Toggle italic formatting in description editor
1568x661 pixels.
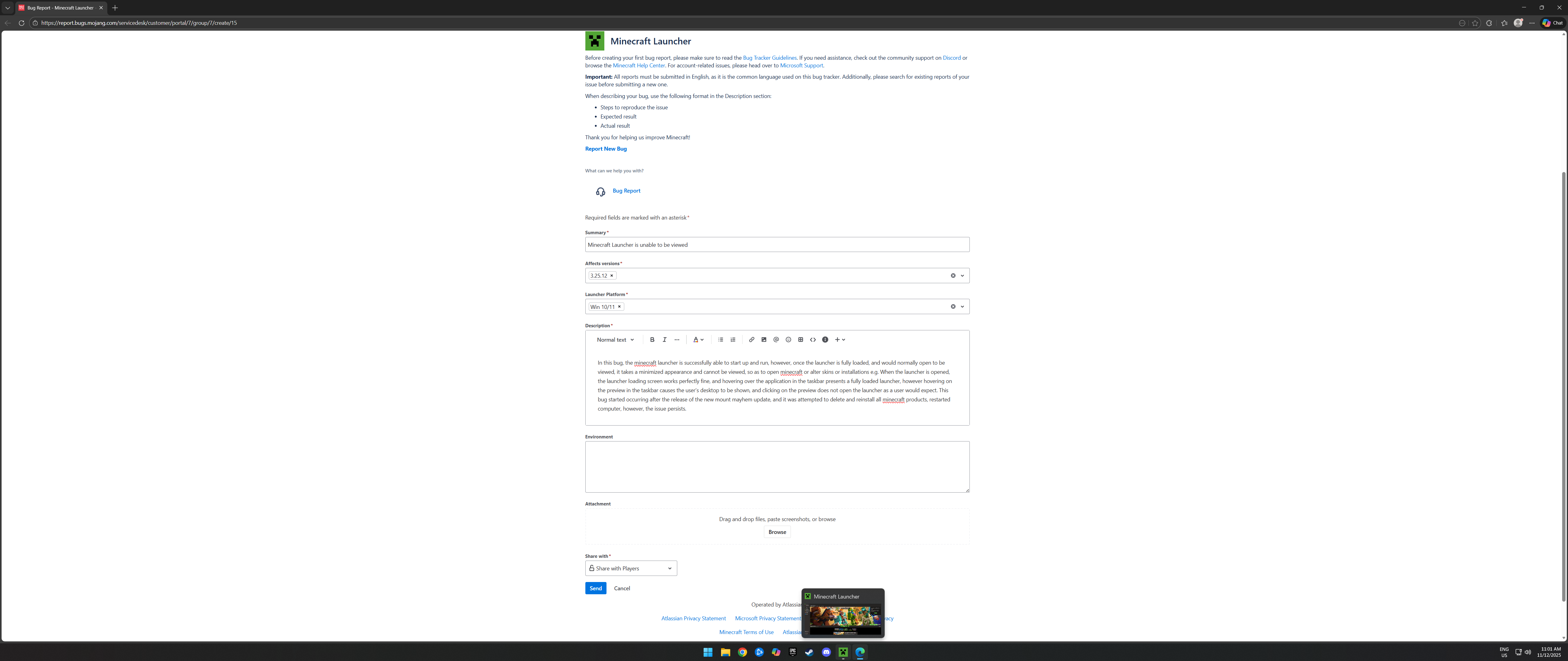coord(664,340)
